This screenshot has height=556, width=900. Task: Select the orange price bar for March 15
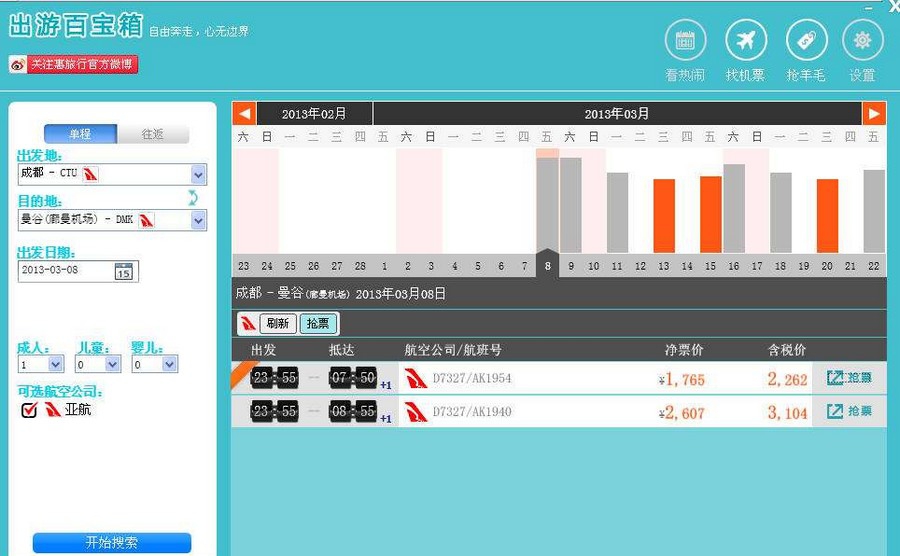[711, 215]
